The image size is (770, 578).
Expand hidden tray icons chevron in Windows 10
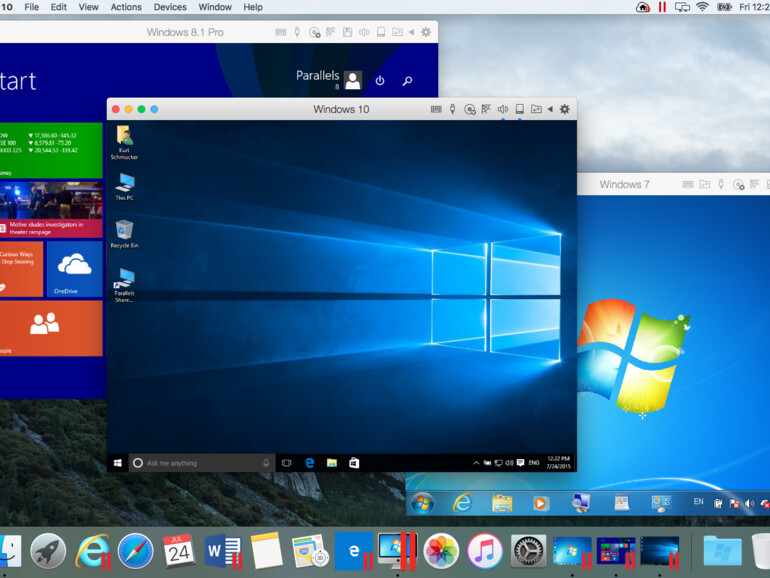coord(476,463)
